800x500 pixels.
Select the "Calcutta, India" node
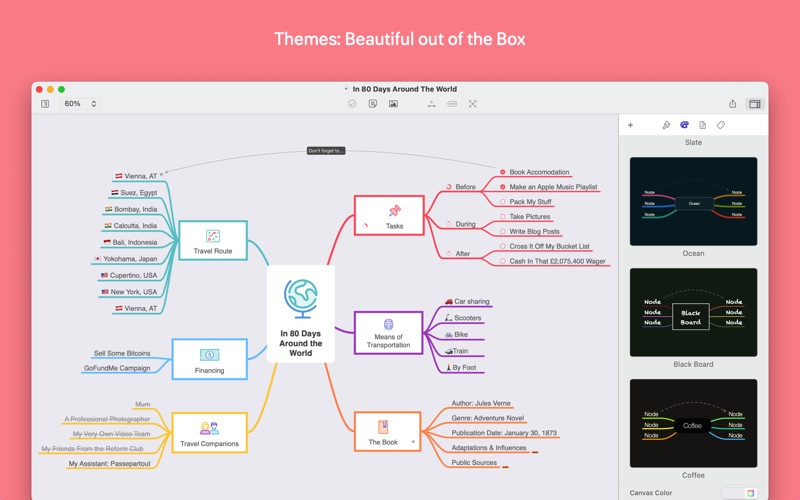click(131, 226)
